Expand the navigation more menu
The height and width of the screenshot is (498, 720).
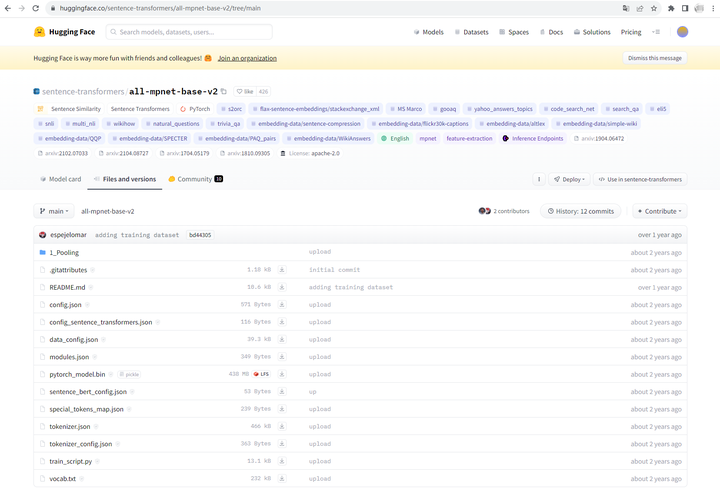(x=656, y=32)
